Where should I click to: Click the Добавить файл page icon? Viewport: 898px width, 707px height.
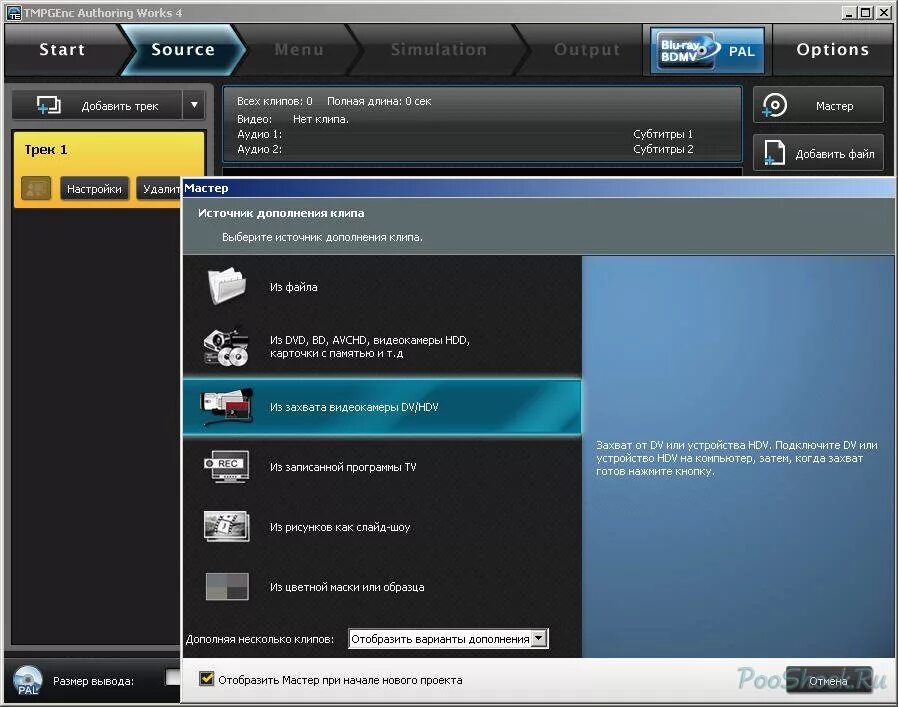point(774,153)
